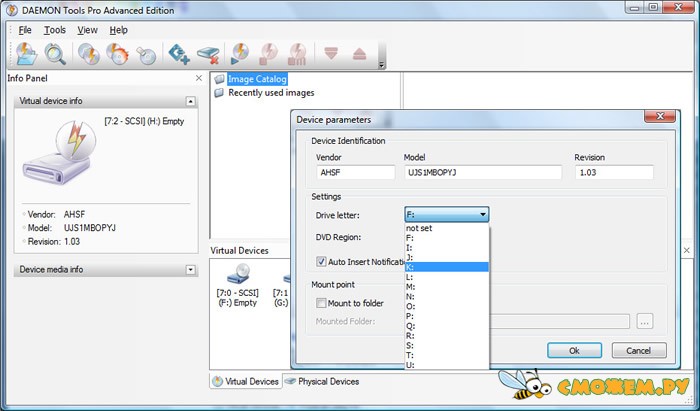The width and height of the screenshot is (700, 411).
Task: Click the Model field UJS1MBOPYJ
Action: click(483, 173)
